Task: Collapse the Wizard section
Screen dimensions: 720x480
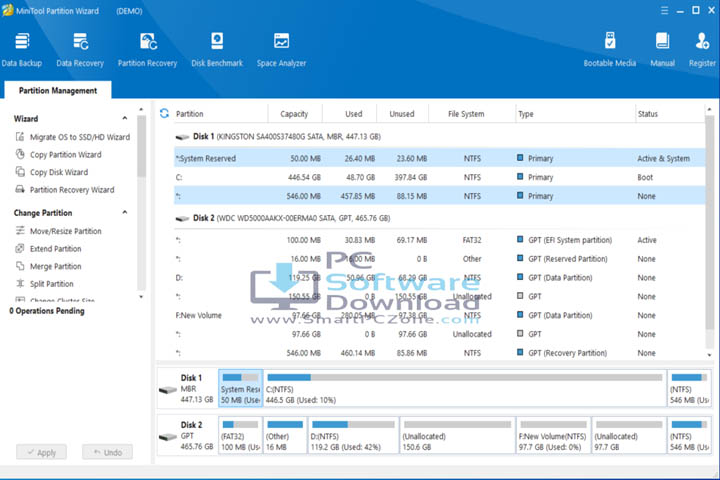Action: (x=125, y=118)
